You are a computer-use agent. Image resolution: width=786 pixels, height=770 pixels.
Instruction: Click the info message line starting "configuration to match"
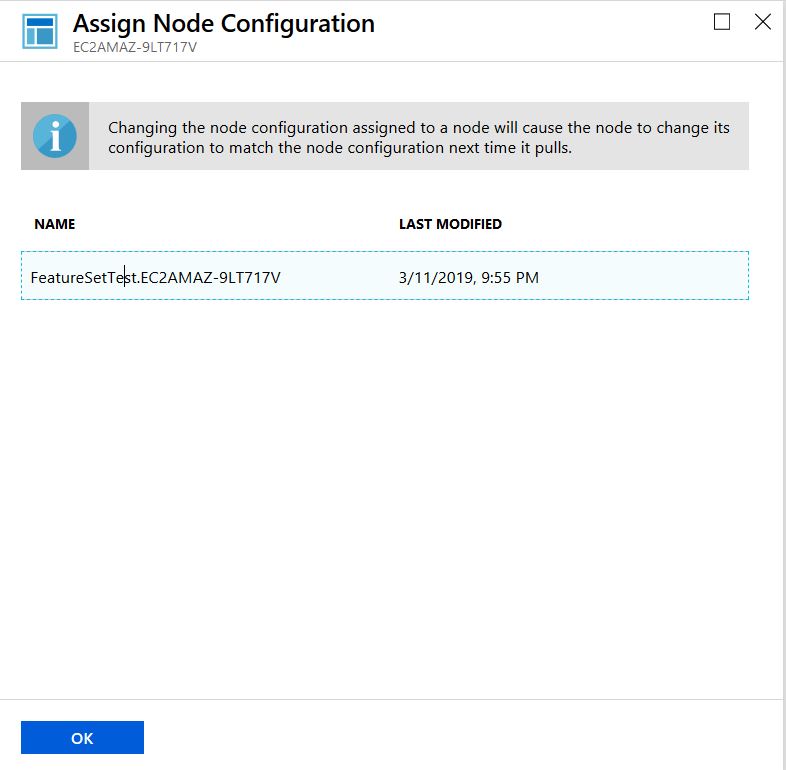[339, 147]
